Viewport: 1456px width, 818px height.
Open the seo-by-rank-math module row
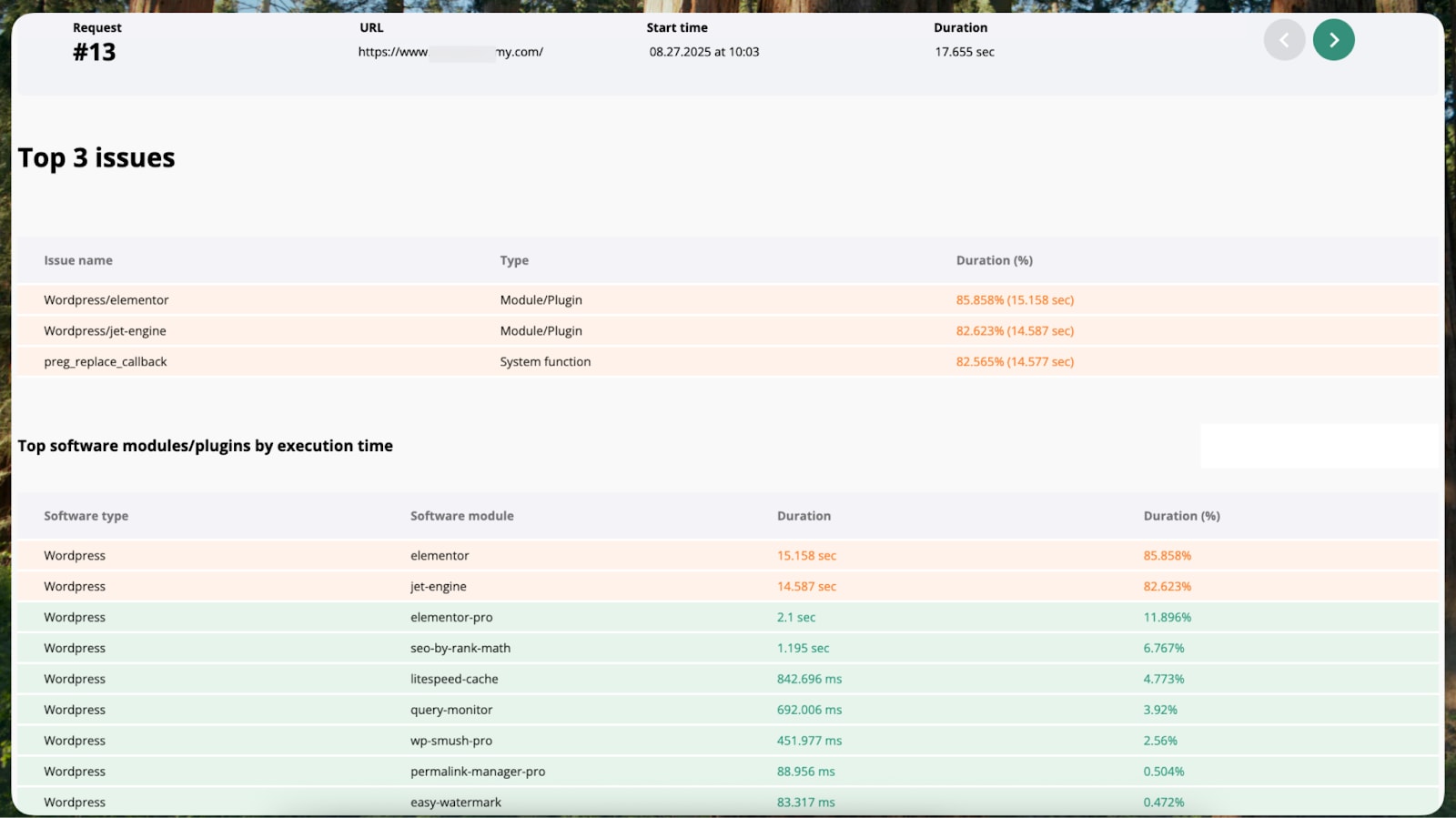click(460, 649)
